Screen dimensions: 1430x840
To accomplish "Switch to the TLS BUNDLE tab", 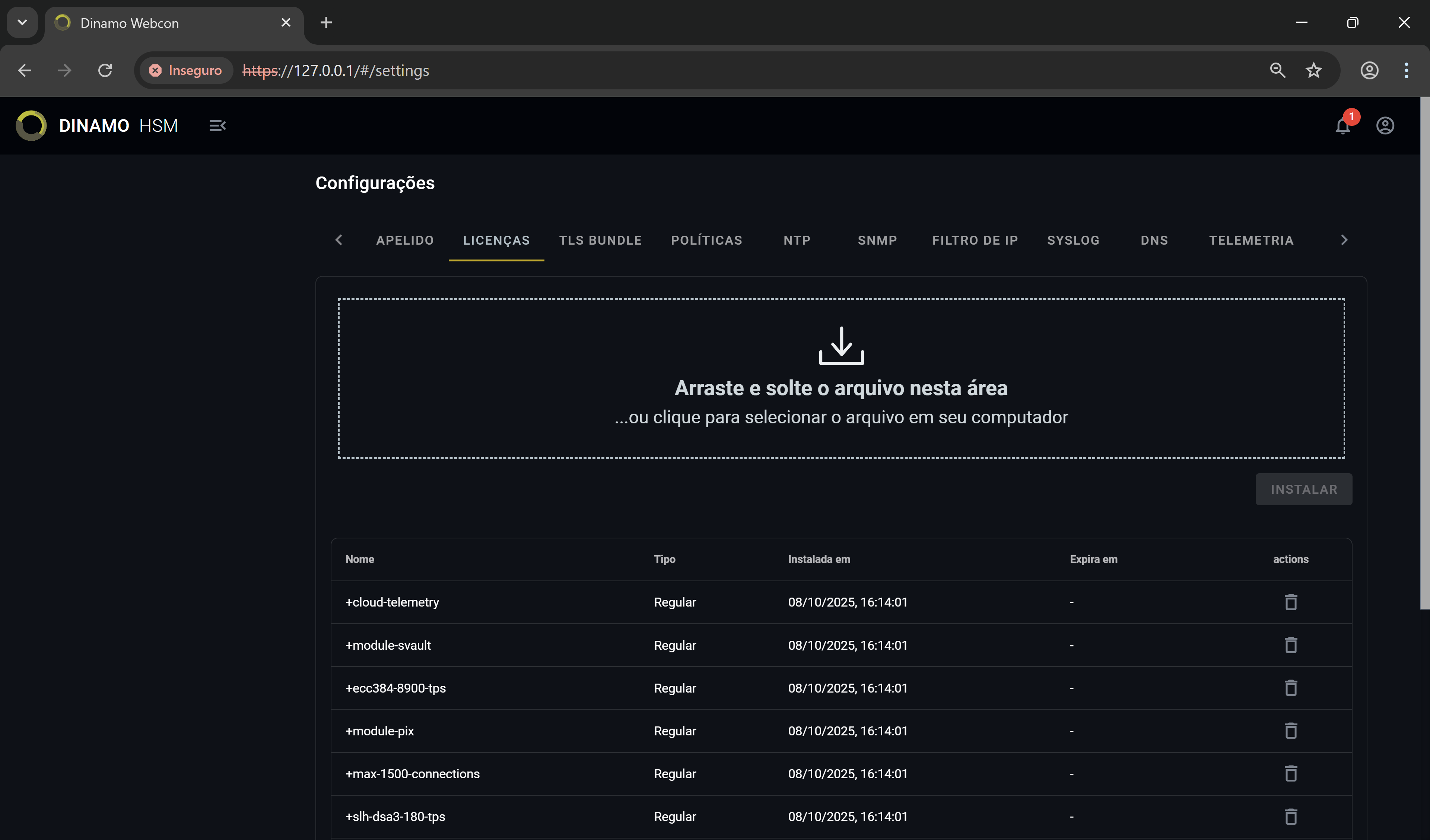I will coord(600,240).
